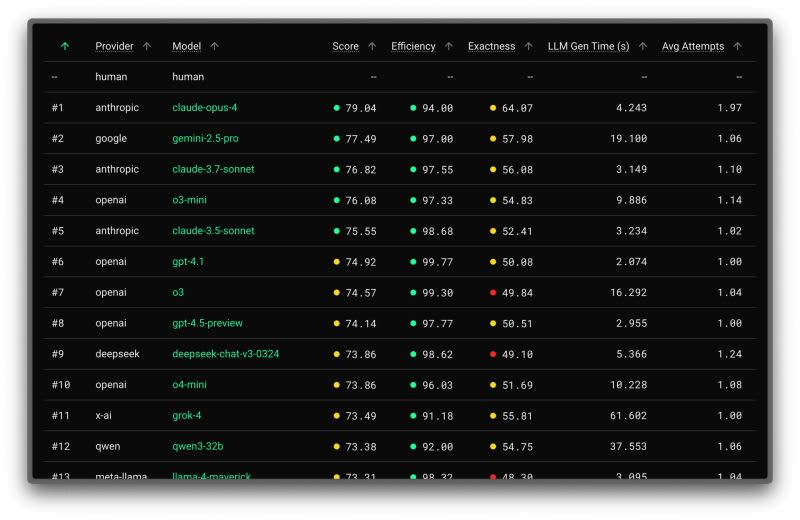This screenshot has width=800, height=520.
Task: Sort by the Efficiency column label
Action: [413, 46]
